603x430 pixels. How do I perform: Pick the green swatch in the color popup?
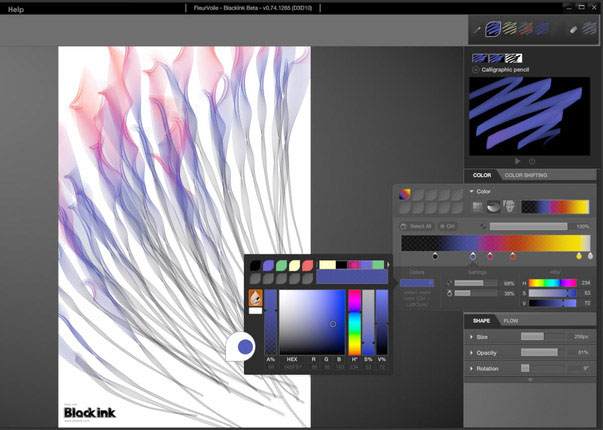pyautogui.click(x=283, y=265)
